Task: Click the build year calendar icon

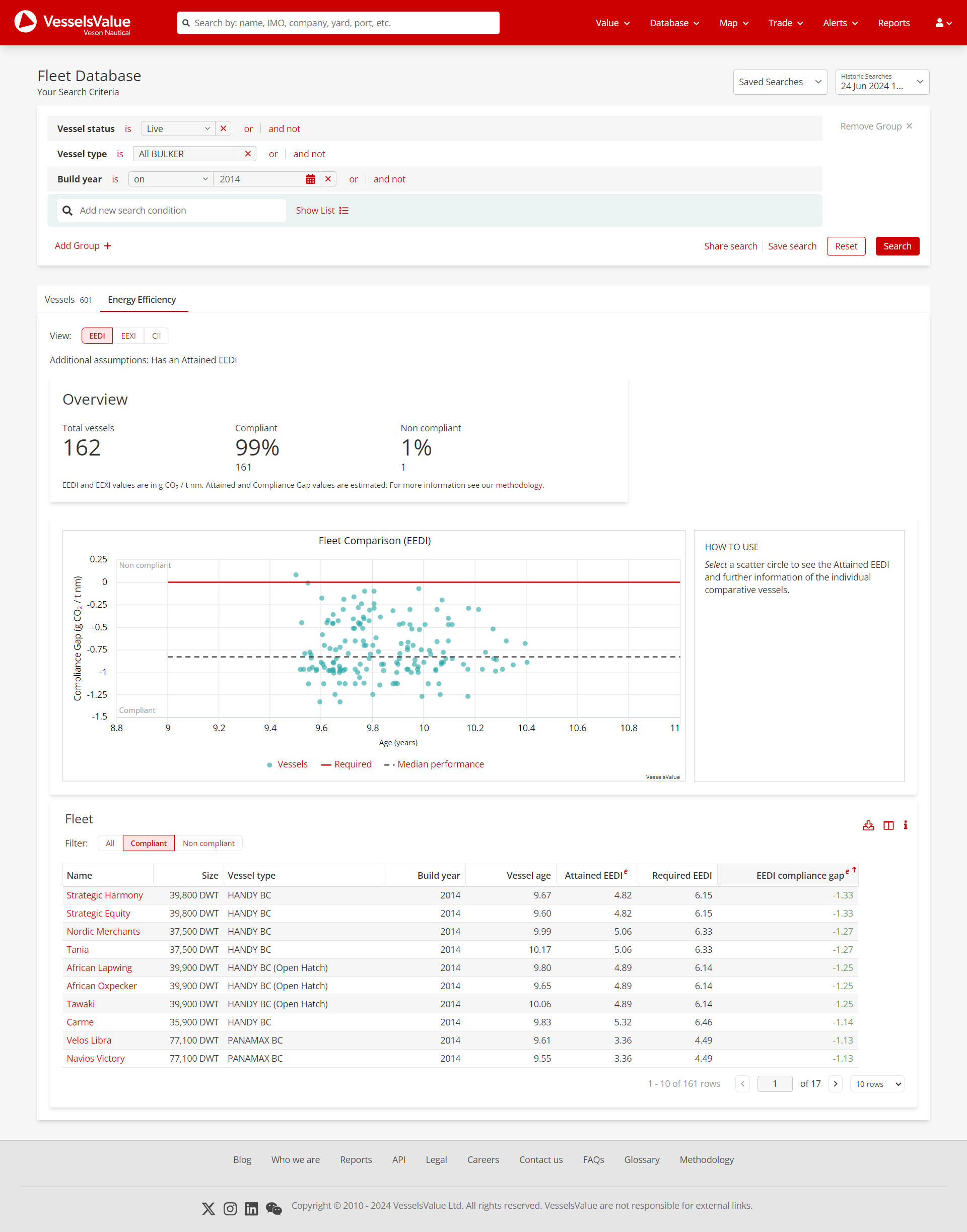Action: [x=310, y=179]
